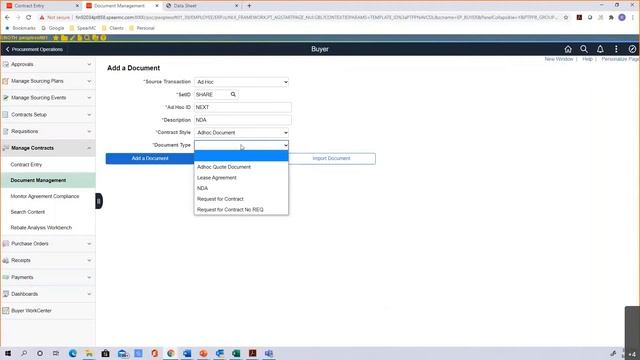
Task: Expand Manage Sourcing Plans
Action: pos(48,81)
